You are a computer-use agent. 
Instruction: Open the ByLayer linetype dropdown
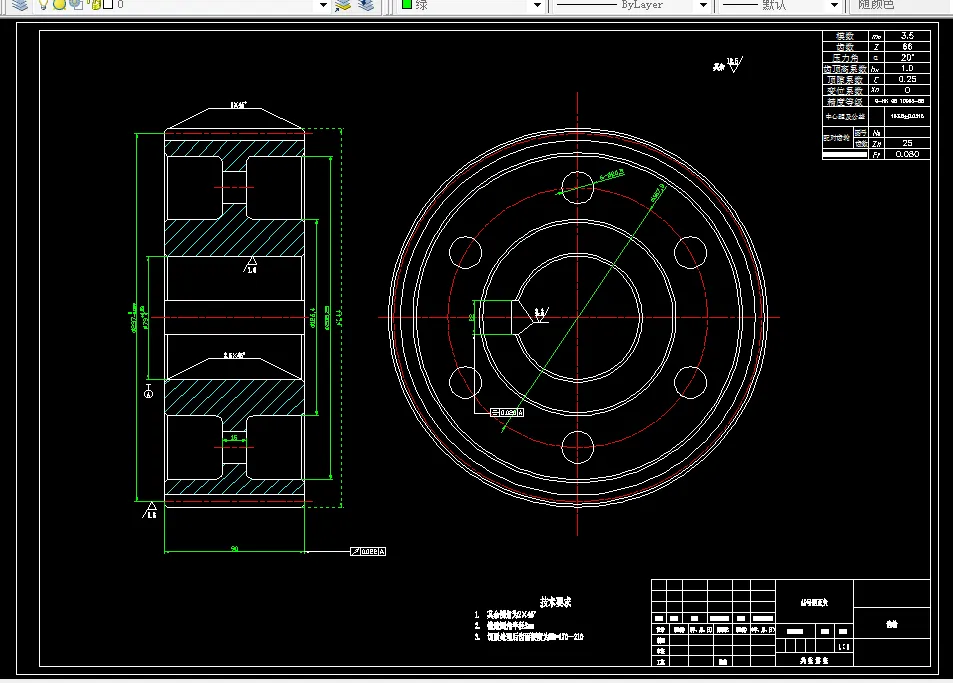pos(703,5)
